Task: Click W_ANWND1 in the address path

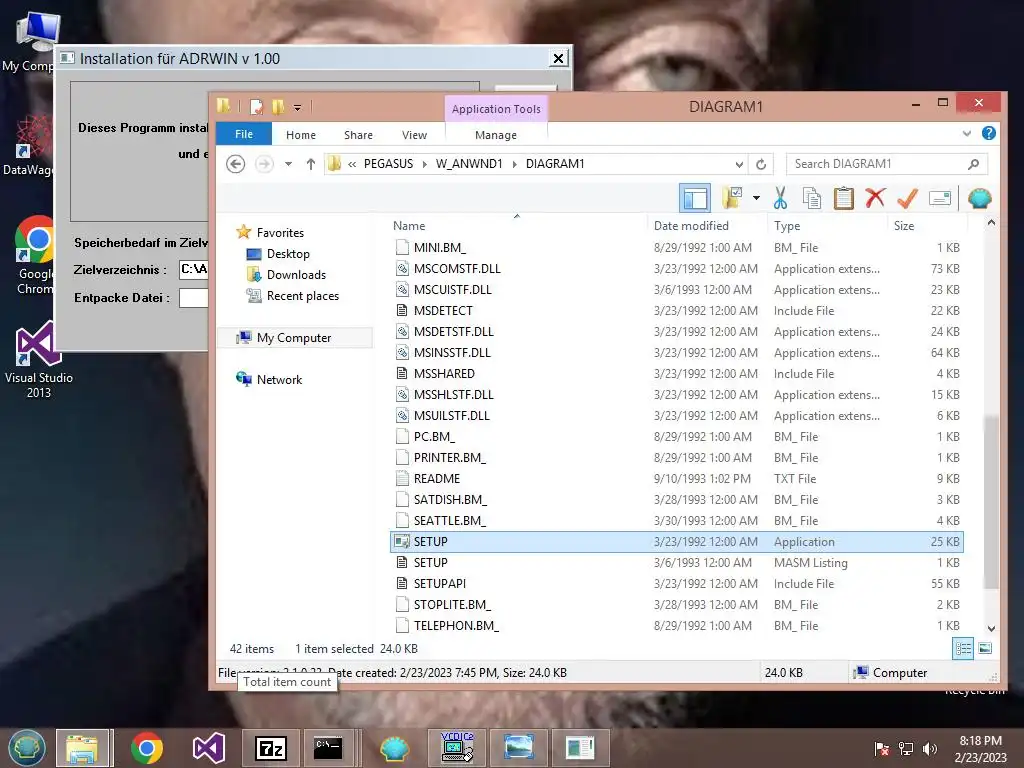Action: [469, 164]
